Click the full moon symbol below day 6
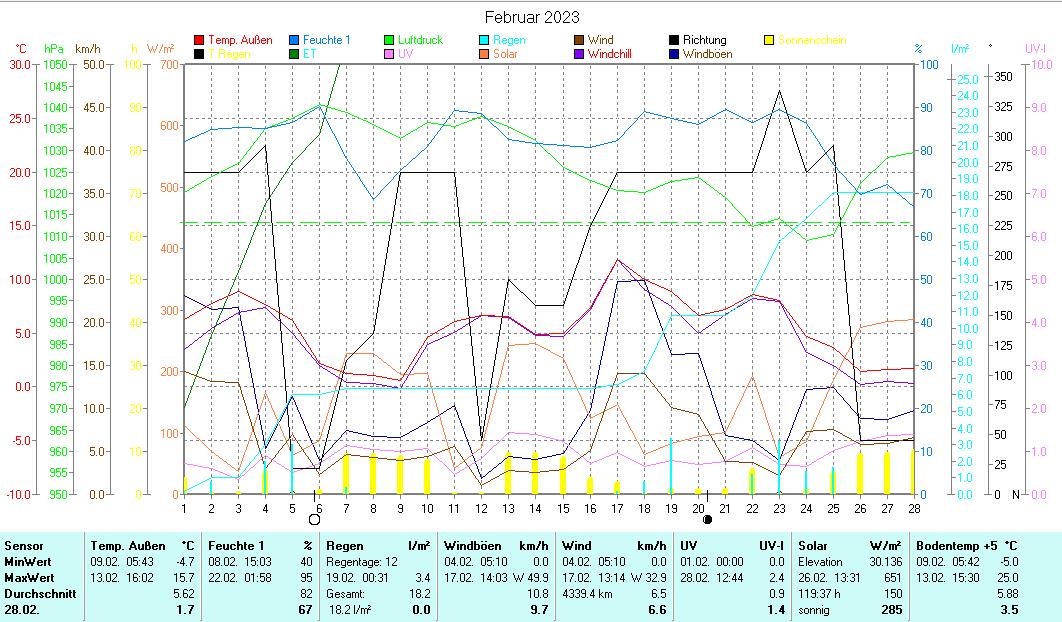The width and height of the screenshot is (1062, 622). pos(314,520)
